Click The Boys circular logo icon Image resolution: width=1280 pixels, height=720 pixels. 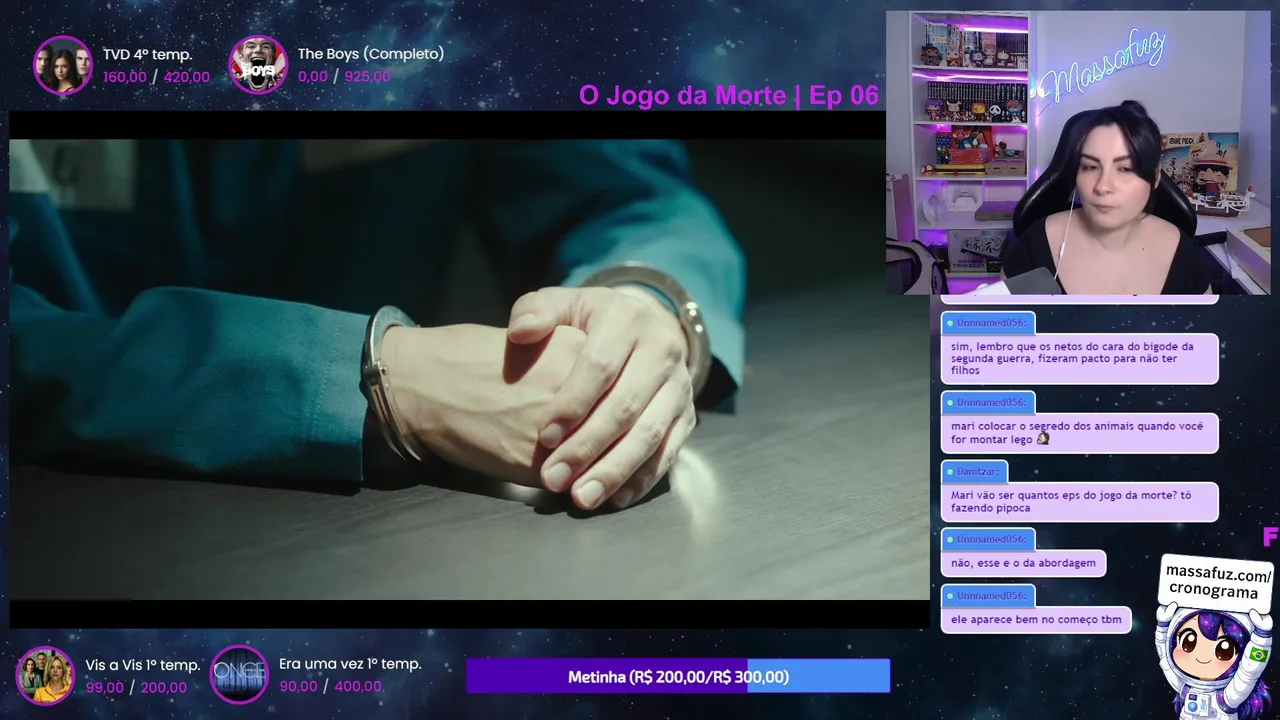coord(258,65)
